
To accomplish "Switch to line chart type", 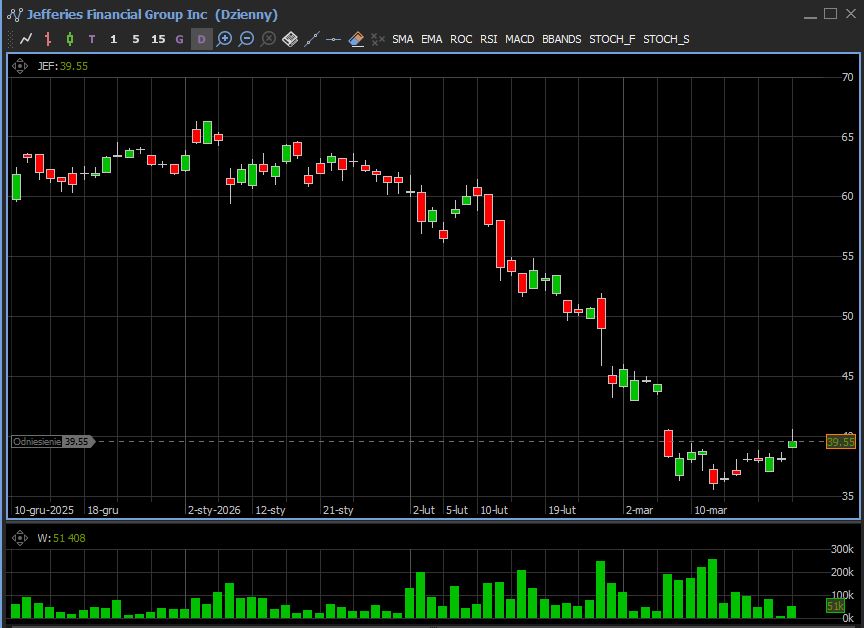I will tap(26, 39).
